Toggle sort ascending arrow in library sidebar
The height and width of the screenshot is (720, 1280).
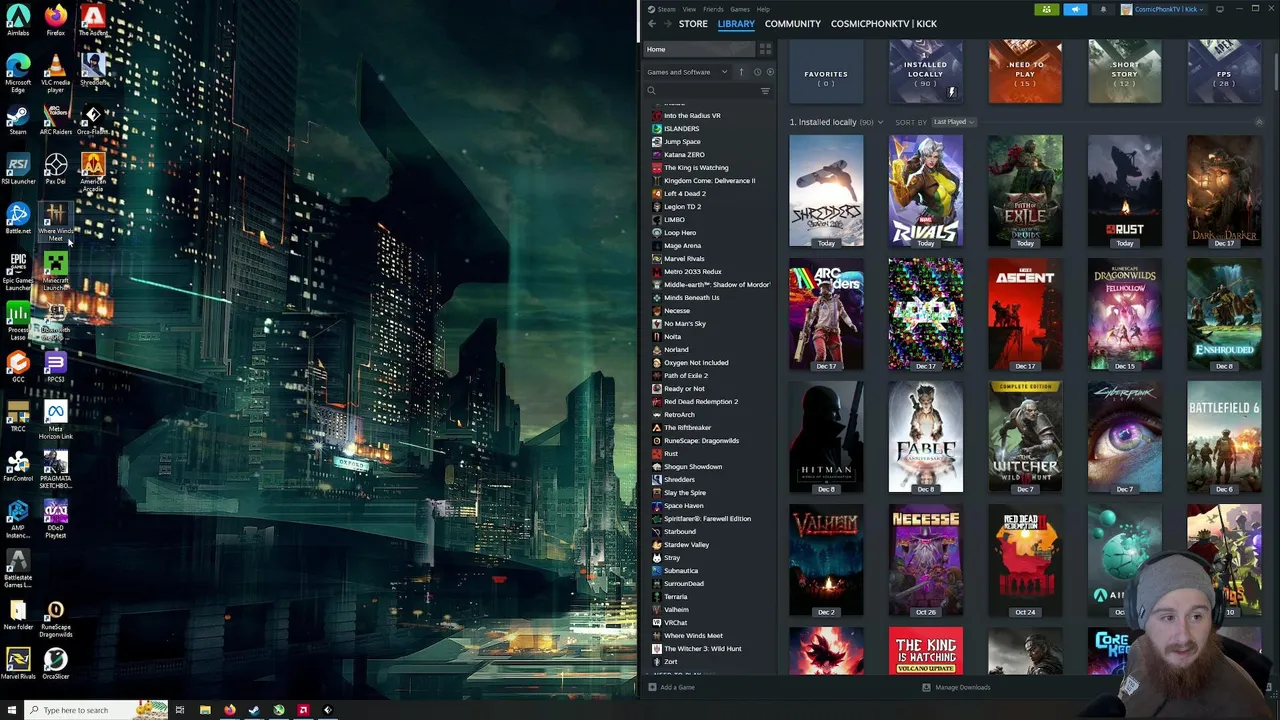(x=741, y=72)
